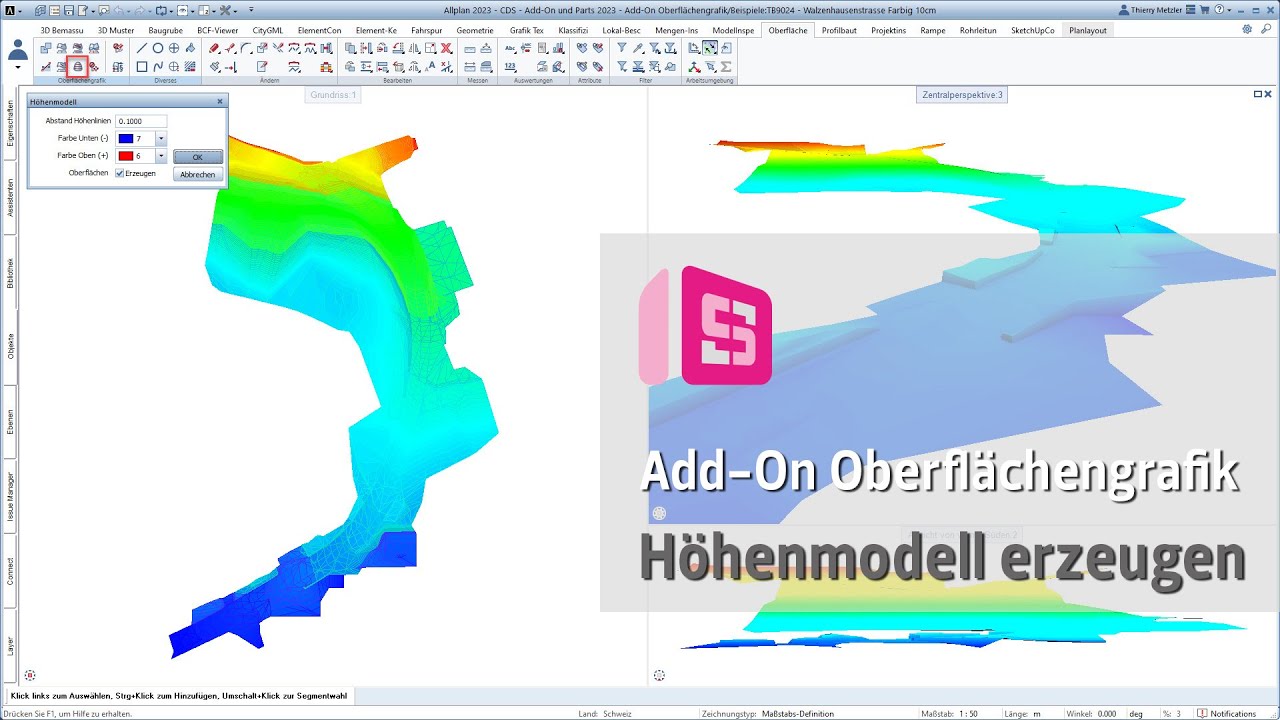Select the spline curve tool in Diverses
Viewport: 1280px width, 720px height.
coord(158,67)
